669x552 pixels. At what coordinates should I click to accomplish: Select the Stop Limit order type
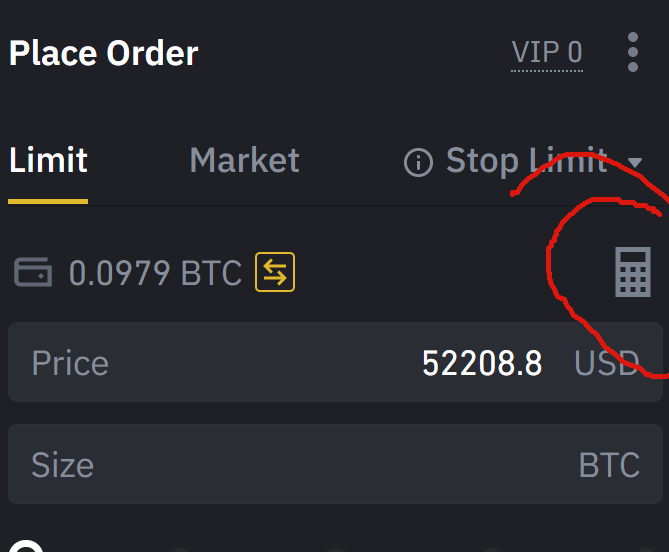[527, 161]
